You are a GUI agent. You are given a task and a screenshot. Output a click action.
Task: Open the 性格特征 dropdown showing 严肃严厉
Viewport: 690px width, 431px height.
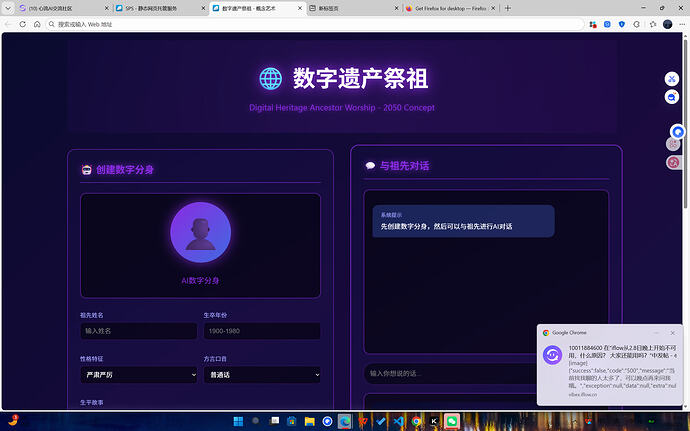click(x=138, y=374)
